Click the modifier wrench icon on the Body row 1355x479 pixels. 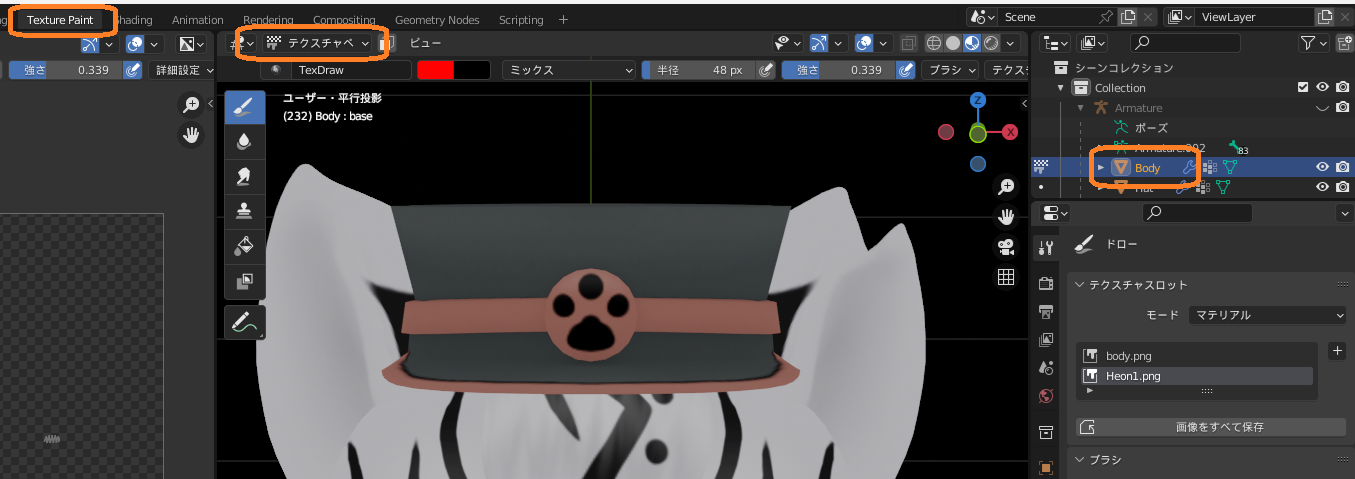1188,167
